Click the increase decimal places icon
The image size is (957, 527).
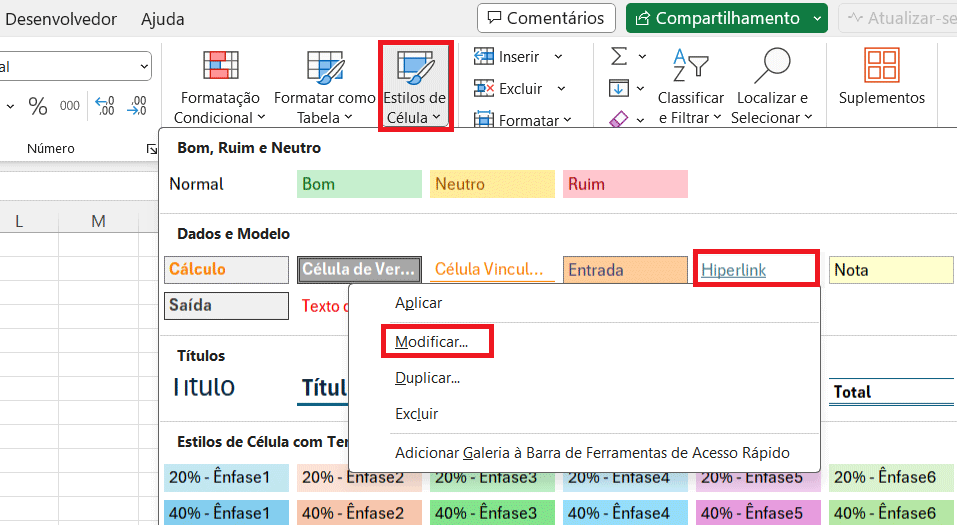pos(104,106)
